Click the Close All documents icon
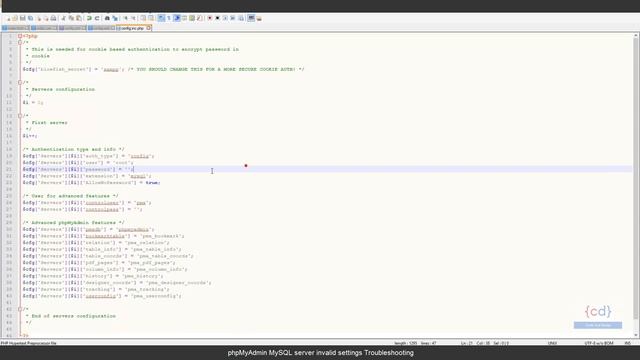The height and width of the screenshot is (360, 640). 46,18
